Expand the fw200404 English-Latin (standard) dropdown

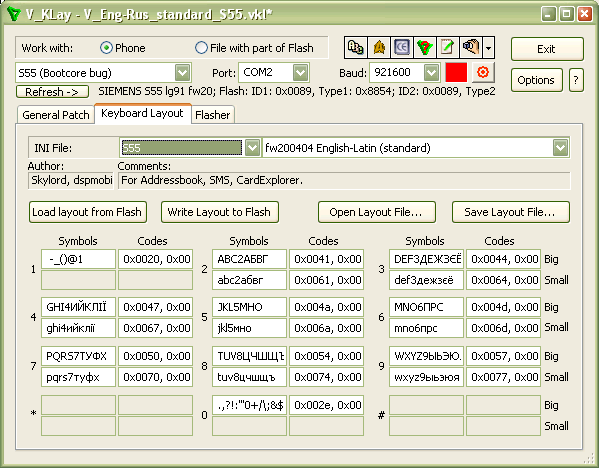(x=560, y=148)
